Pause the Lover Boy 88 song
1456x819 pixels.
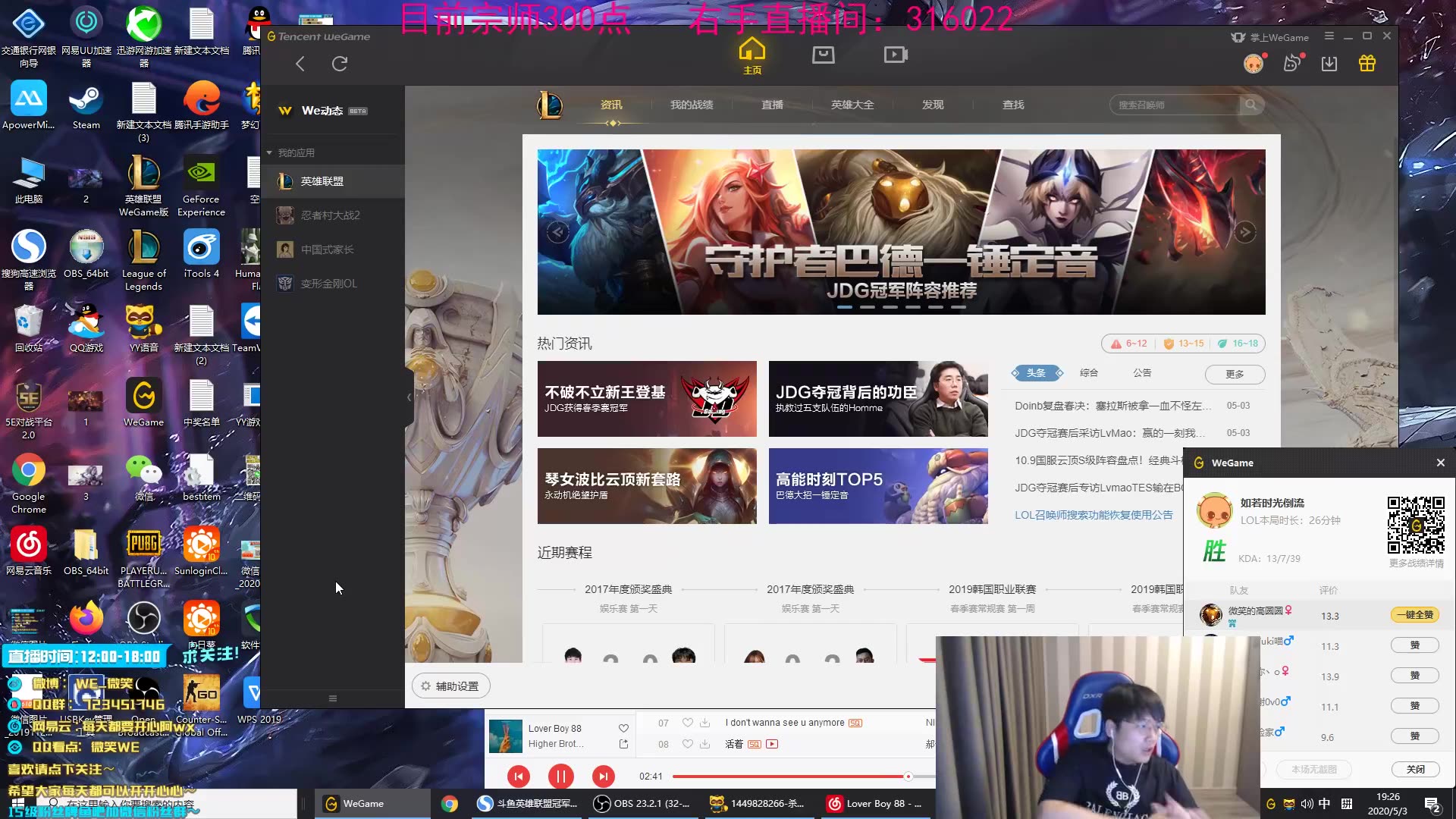pos(561,776)
